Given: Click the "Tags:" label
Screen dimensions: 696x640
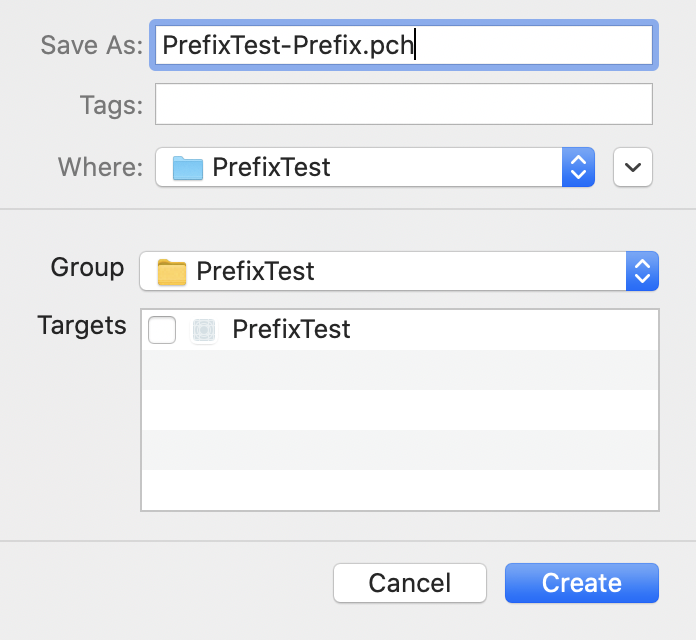Looking at the screenshot, I should click(111, 105).
